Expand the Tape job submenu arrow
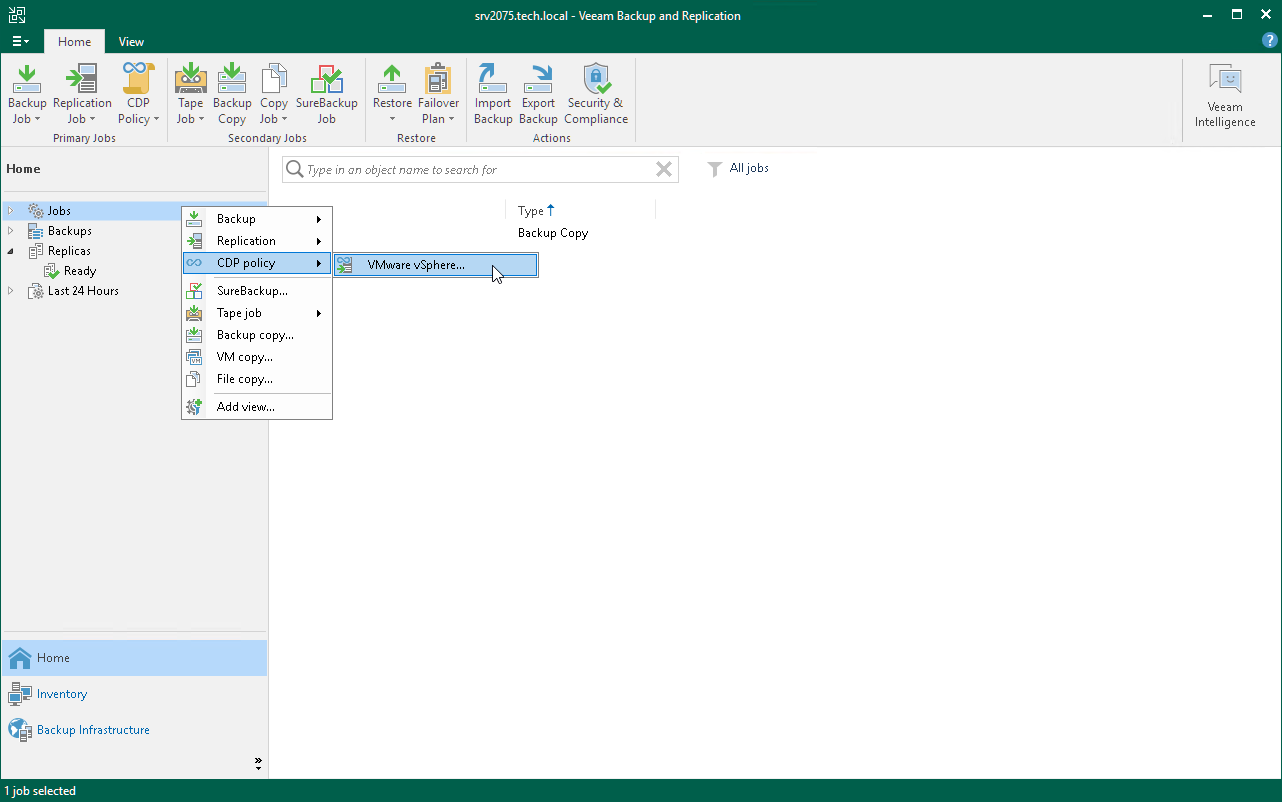Image resolution: width=1282 pixels, height=802 pixels. pyautogui.click(x=319, y=313)
